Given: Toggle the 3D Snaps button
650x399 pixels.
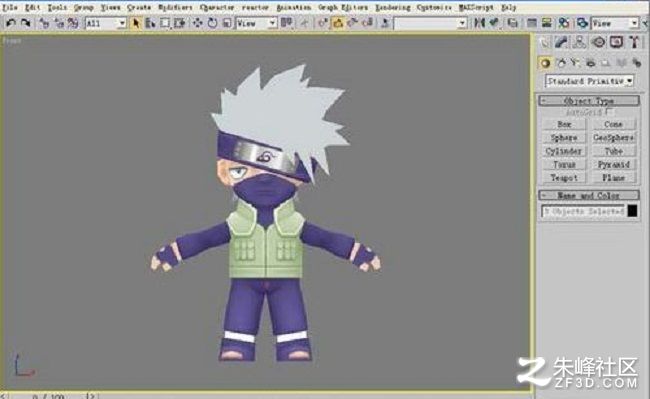Looking at the screenshot, I should tap(323, 23).
